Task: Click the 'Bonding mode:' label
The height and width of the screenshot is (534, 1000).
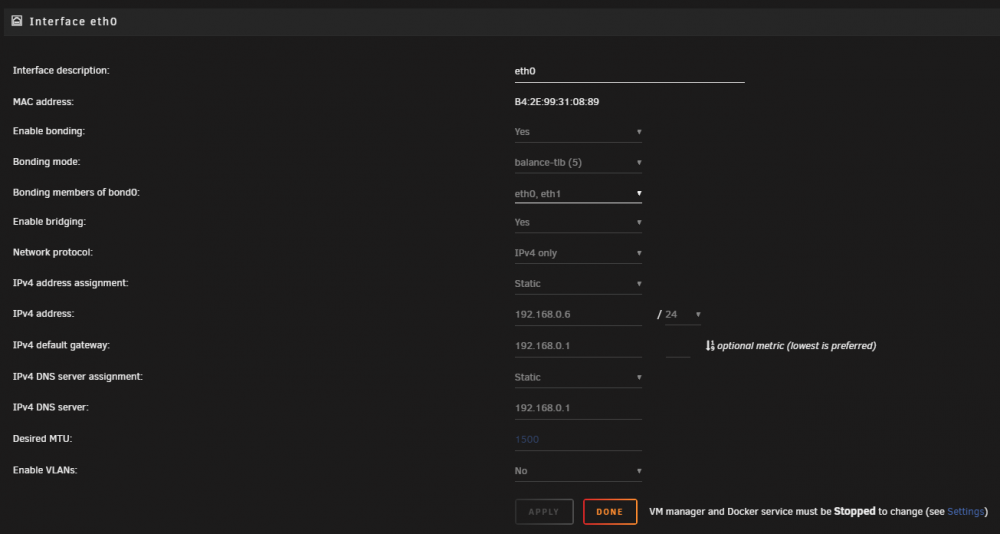Action: 47,161
